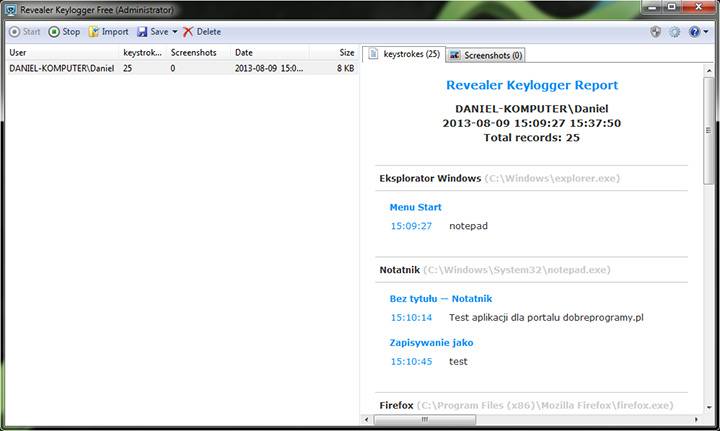Open settings gear icon

point(675,32)
